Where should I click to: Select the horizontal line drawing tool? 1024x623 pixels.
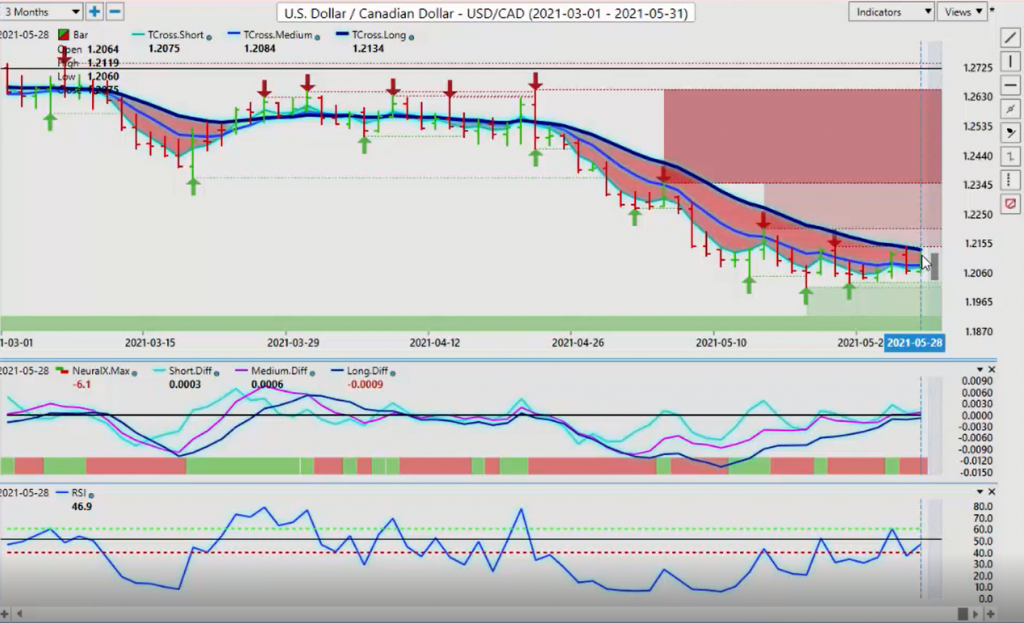[1009, 85]
